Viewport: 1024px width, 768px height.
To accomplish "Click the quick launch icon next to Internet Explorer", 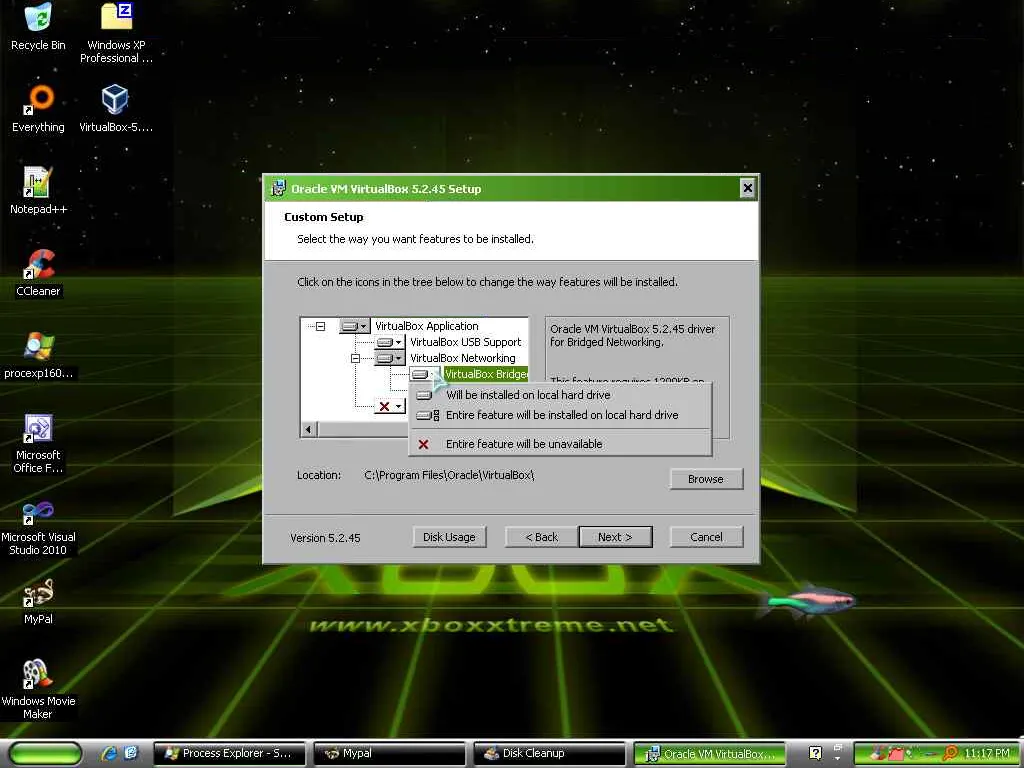I will [x=131, y=753].
